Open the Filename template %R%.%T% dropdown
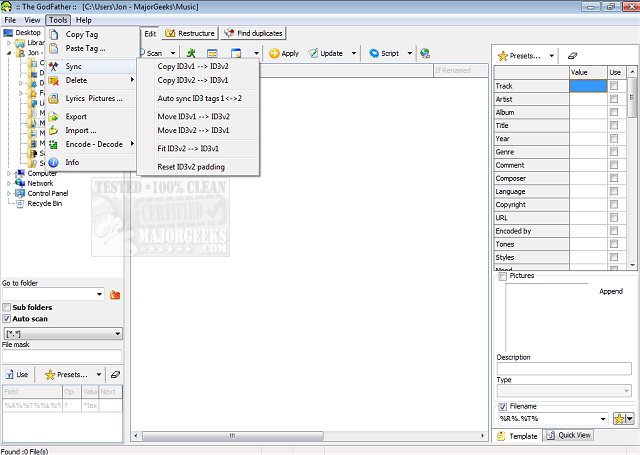The image size is (640, 455). pyautogui.click(x=603, y=419)
